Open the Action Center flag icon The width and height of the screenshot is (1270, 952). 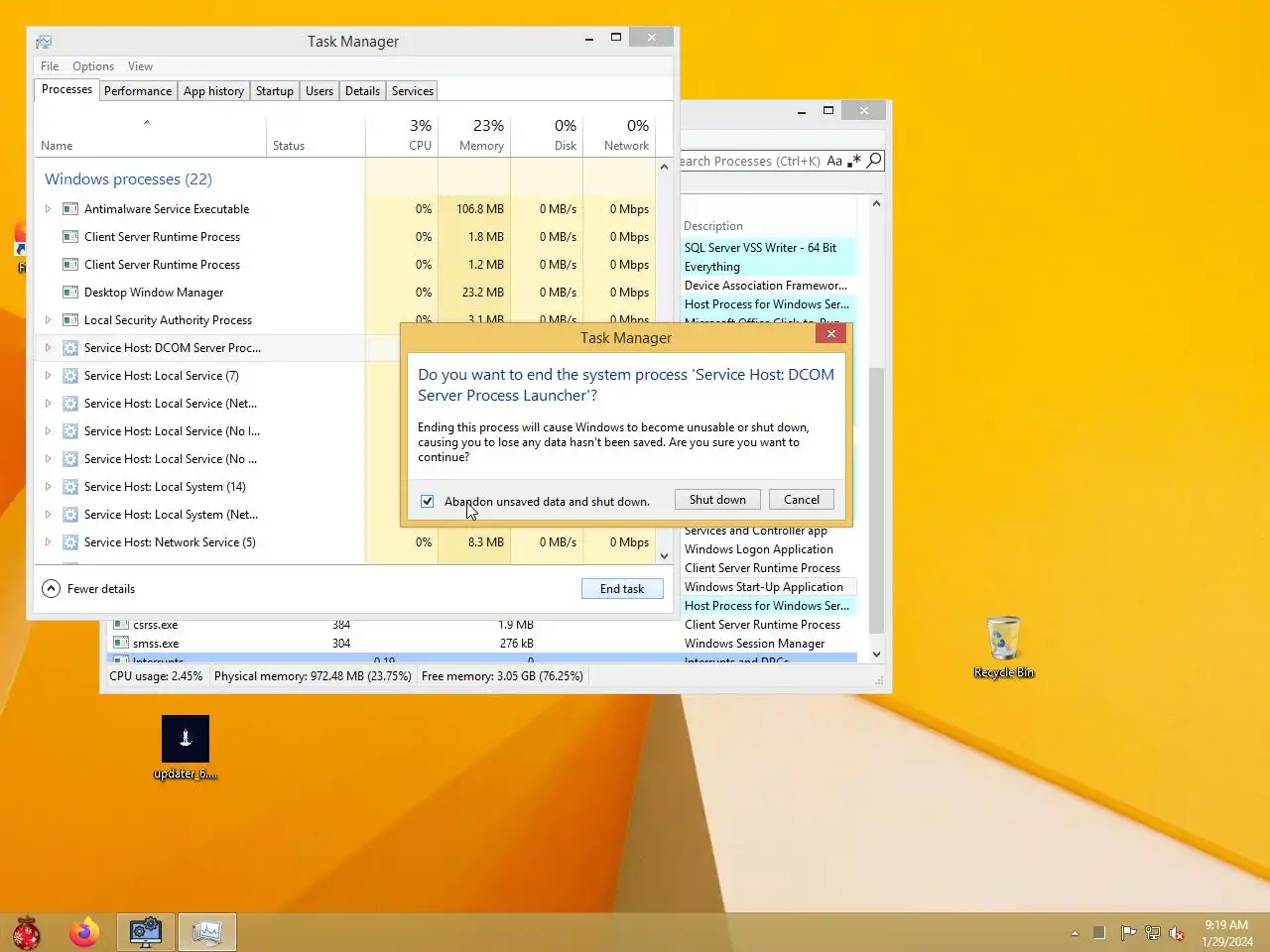[1128, 933]
